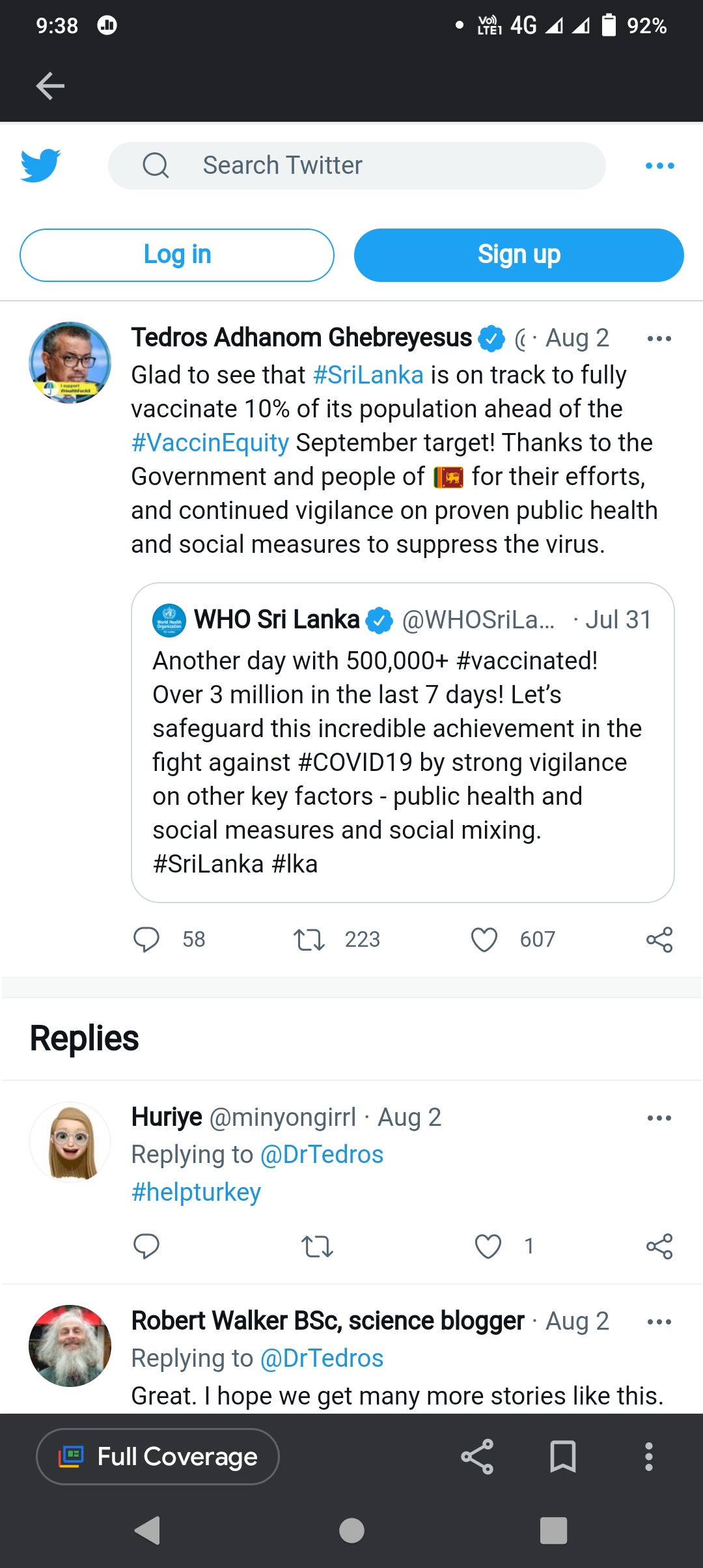The height and width of the screenshot is (1568, 703).
Task: Tap the Log in button
Action: 177,255
